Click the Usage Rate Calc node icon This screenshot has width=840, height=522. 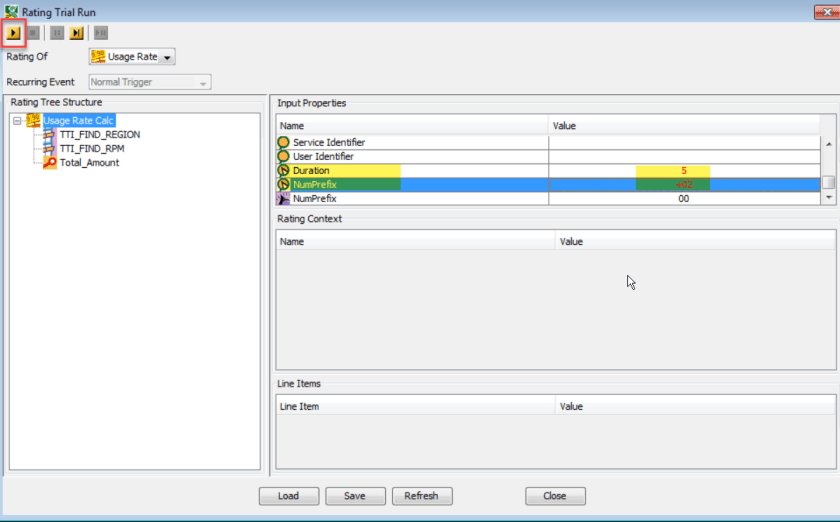[x=33, y=120]
